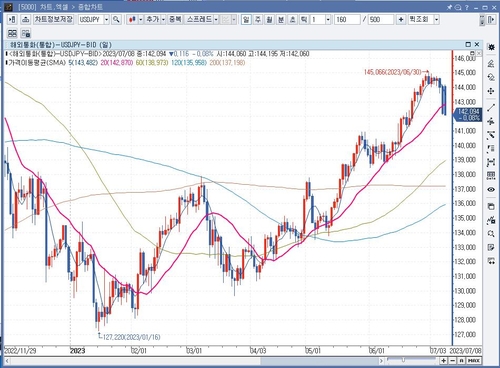This screenshot has height=368, width=500.
Task: Click the far-right toolbar expand panel icon
Action: tap(491, 20)
